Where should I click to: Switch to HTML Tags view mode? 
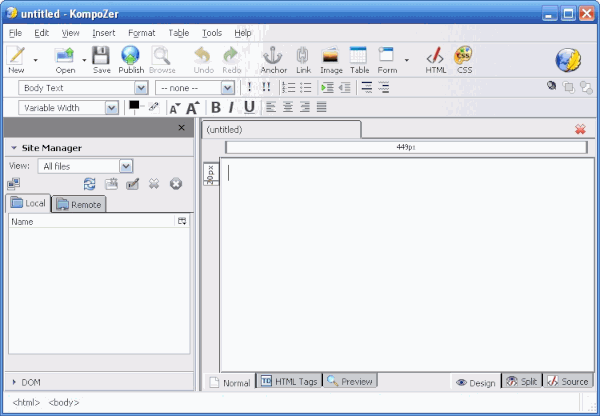point(289,382)
